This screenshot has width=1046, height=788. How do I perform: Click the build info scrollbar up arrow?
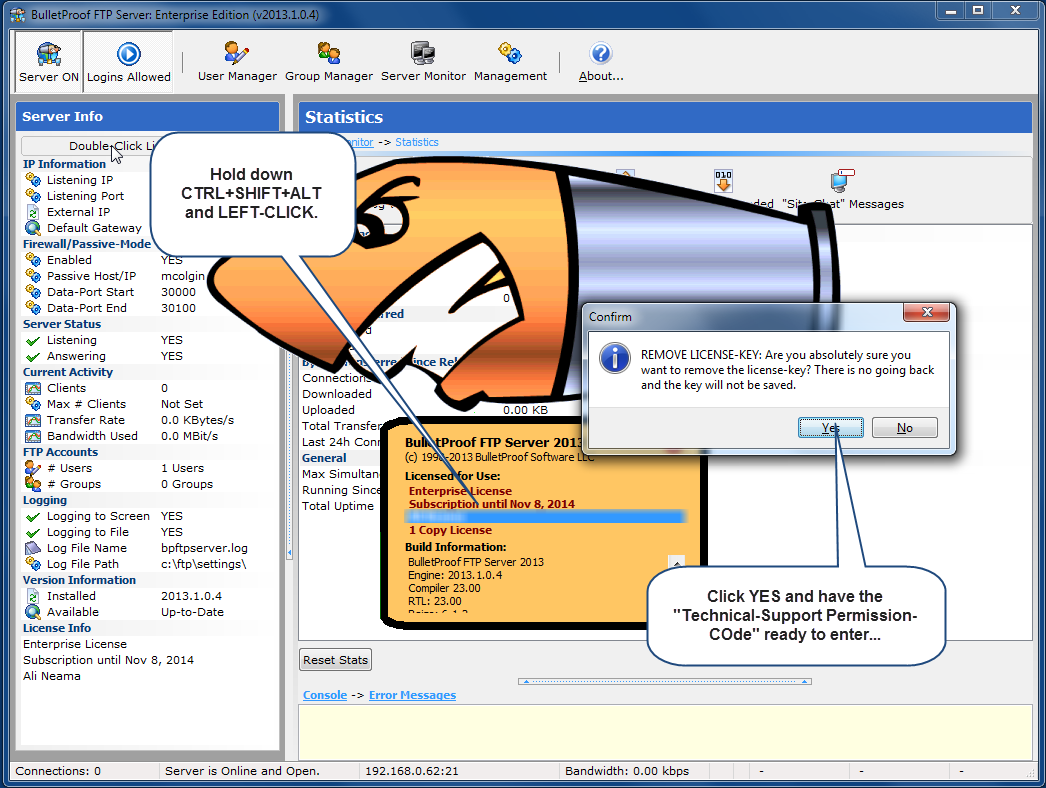tap(676, 562)
